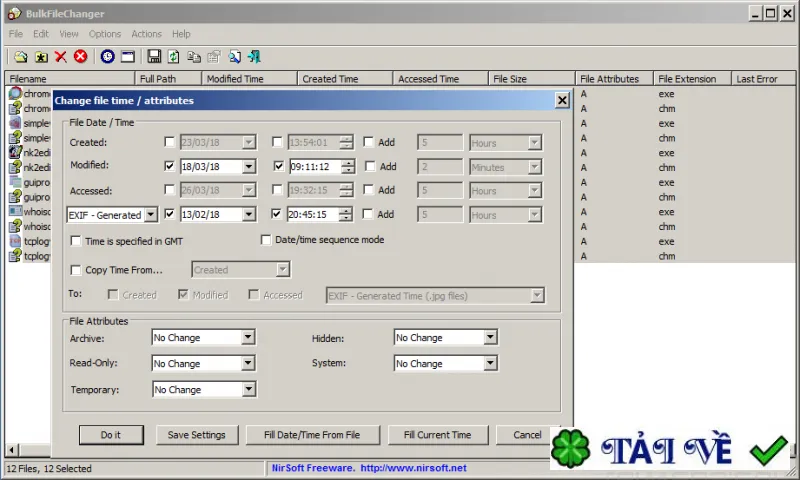Image resolution: width=800 pixels, height=480 pixels.
Task: Toggle 'Time is specified in GMT'
Action: coord(77,241)
